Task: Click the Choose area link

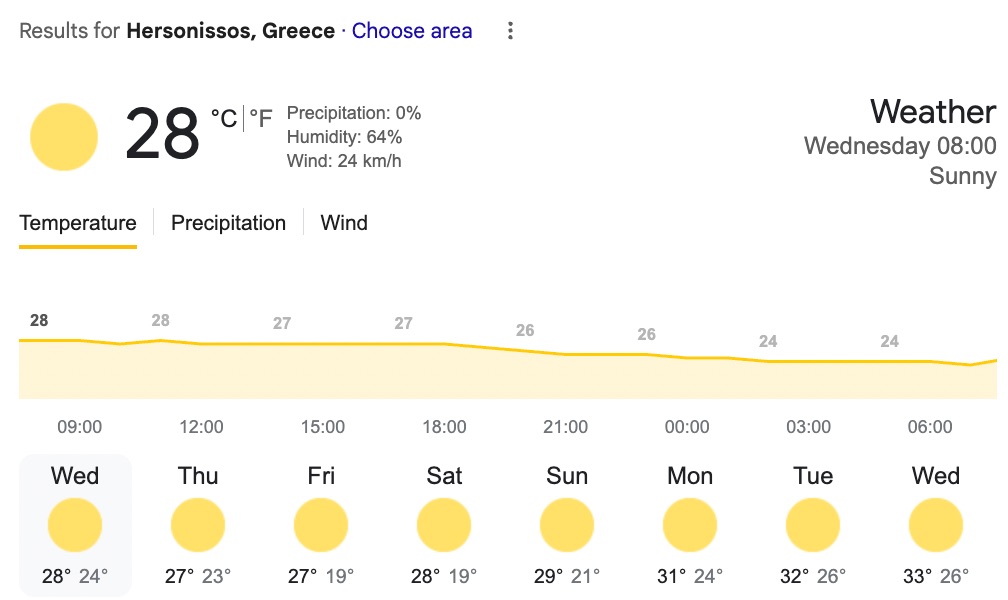Action: point(411,31)
